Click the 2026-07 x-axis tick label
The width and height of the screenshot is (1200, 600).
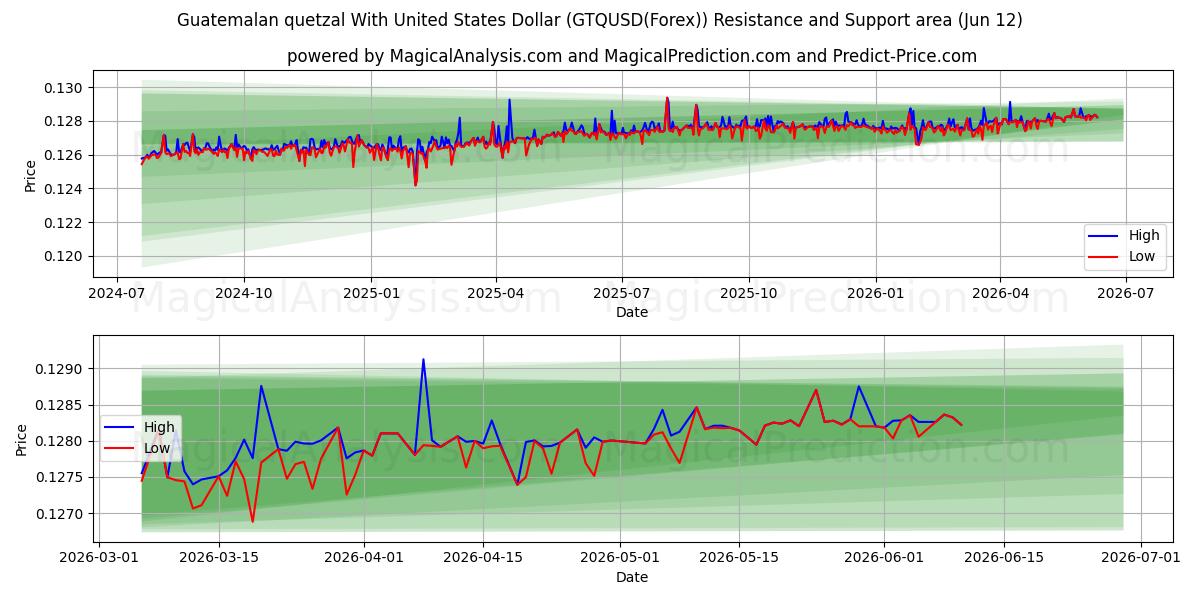(1126, 293)
